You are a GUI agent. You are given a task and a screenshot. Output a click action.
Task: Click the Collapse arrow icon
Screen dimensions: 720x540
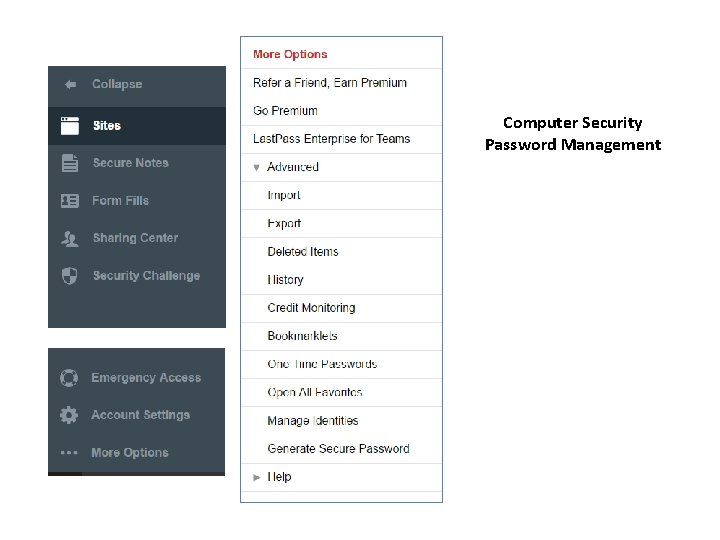point(70,85)
